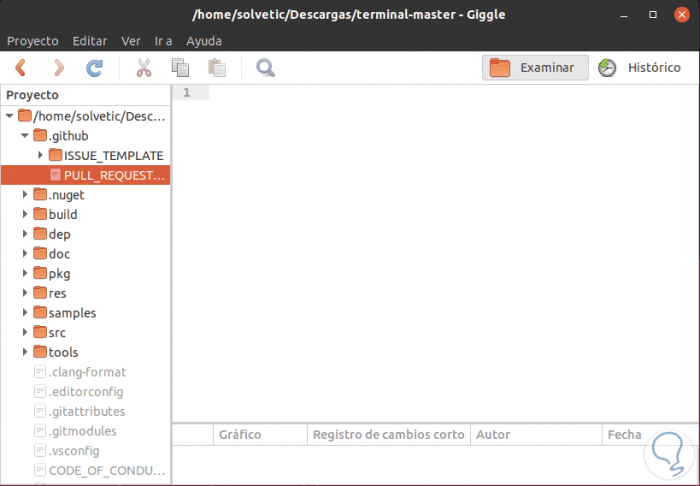This screenshot has width=700, height=486.
Task: Click the Autor column header
Action: pyautogui.click(x=536, y=435)
